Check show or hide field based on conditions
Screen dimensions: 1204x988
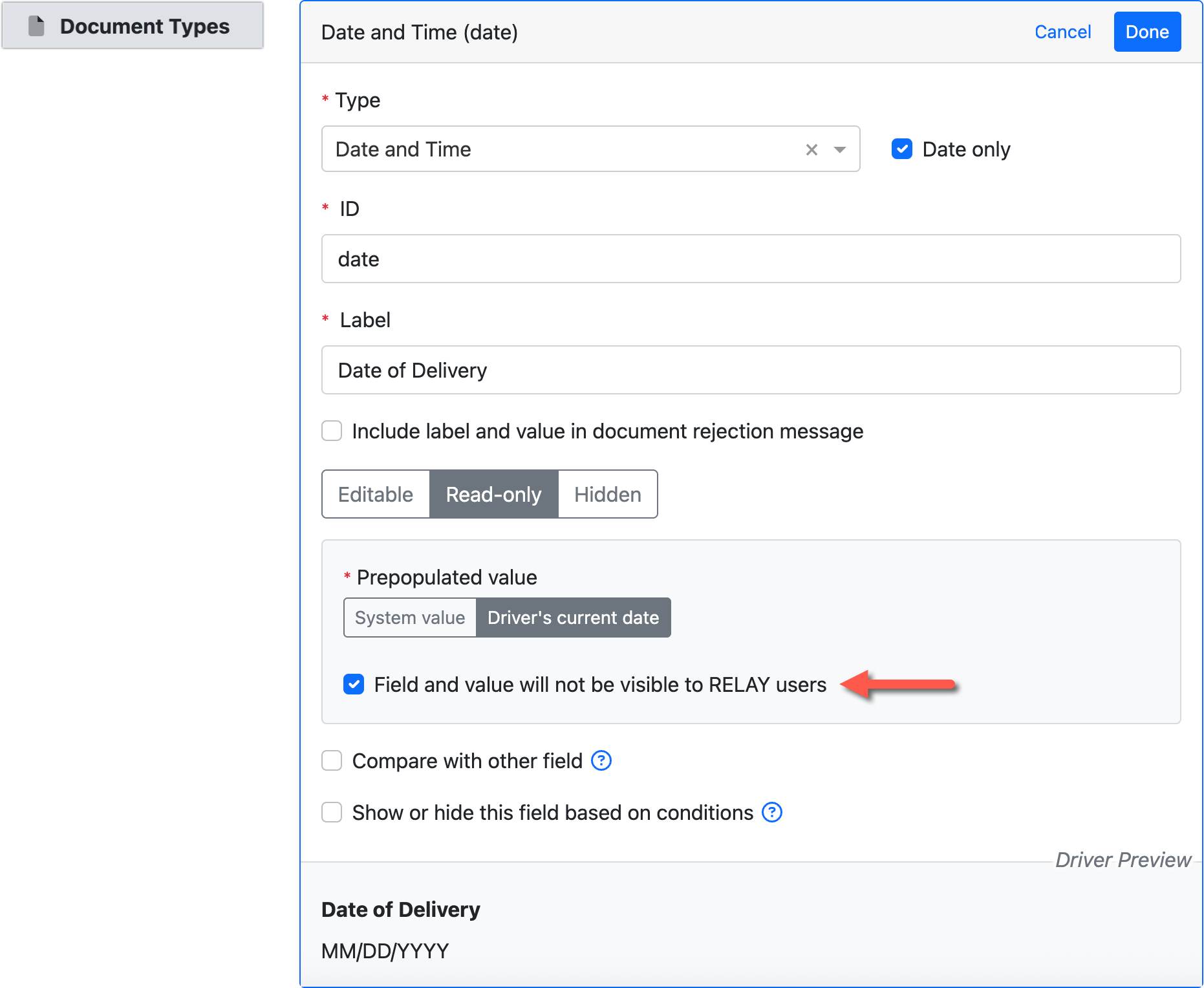(x=332, y=812)
